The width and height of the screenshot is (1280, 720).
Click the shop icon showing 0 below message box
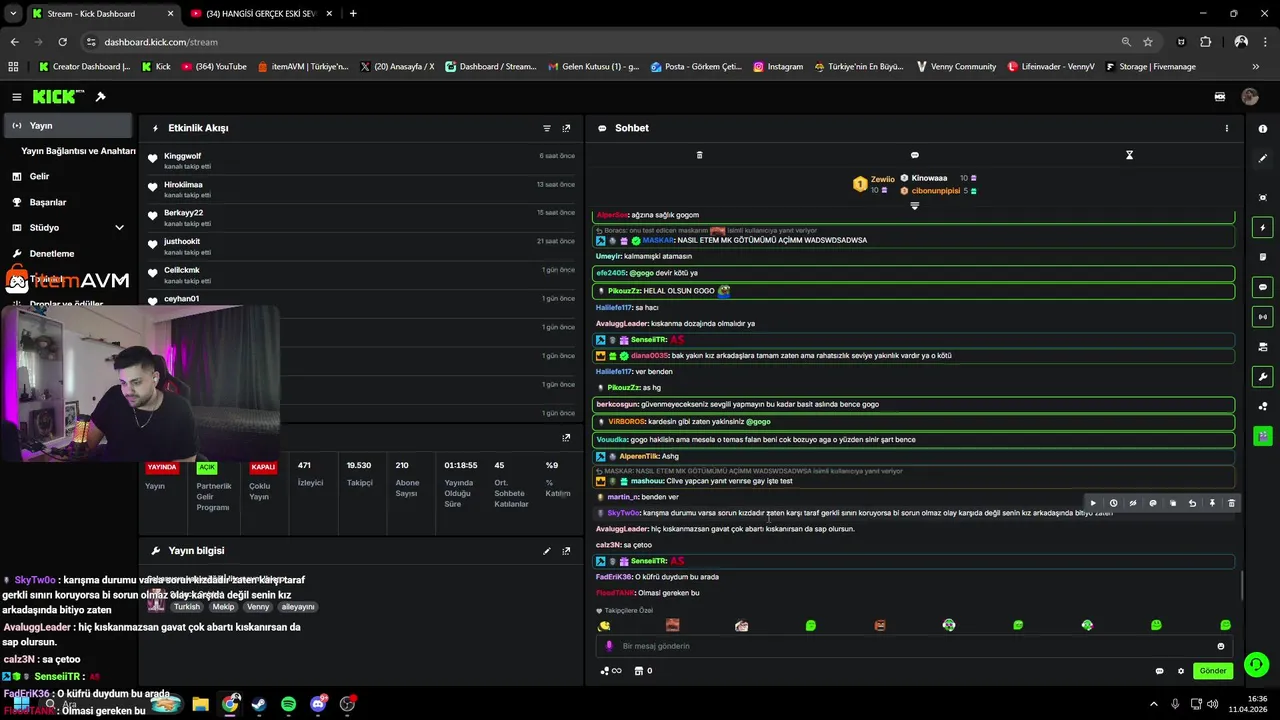pos(644,671)
